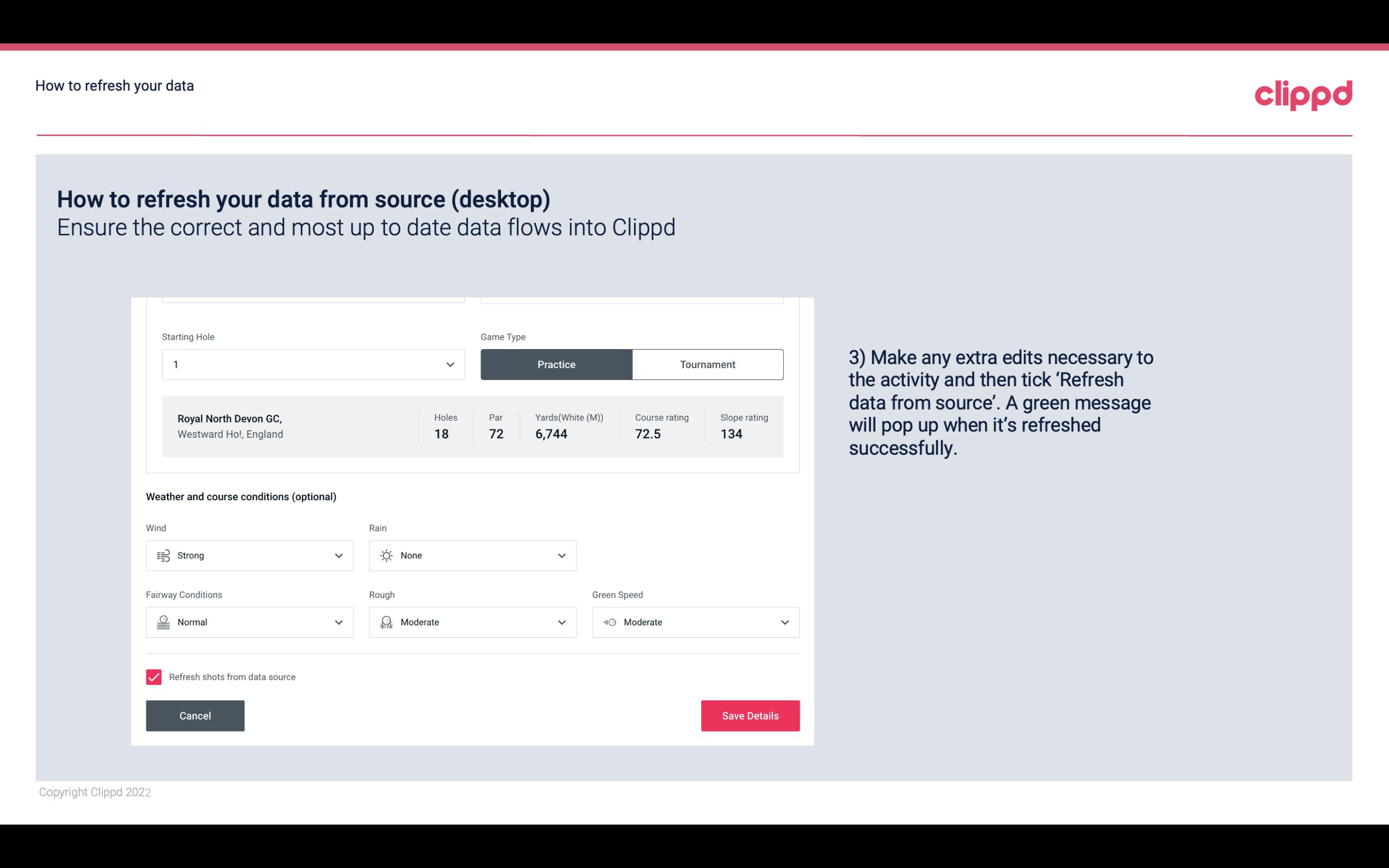The width and height of the screenshot is (1389, 868).
Task: Click the Clippd logo icon
Action: coord(1304,93)
